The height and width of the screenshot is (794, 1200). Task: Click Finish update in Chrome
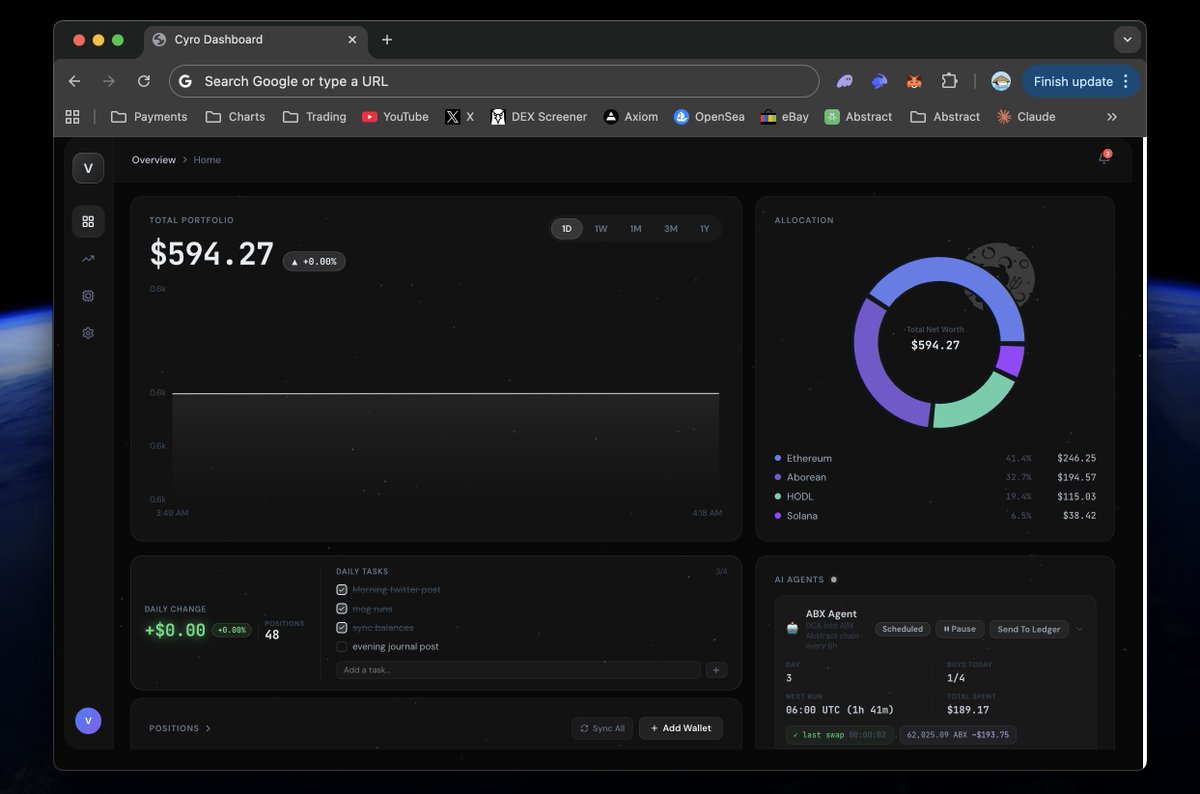point(1073,81)
